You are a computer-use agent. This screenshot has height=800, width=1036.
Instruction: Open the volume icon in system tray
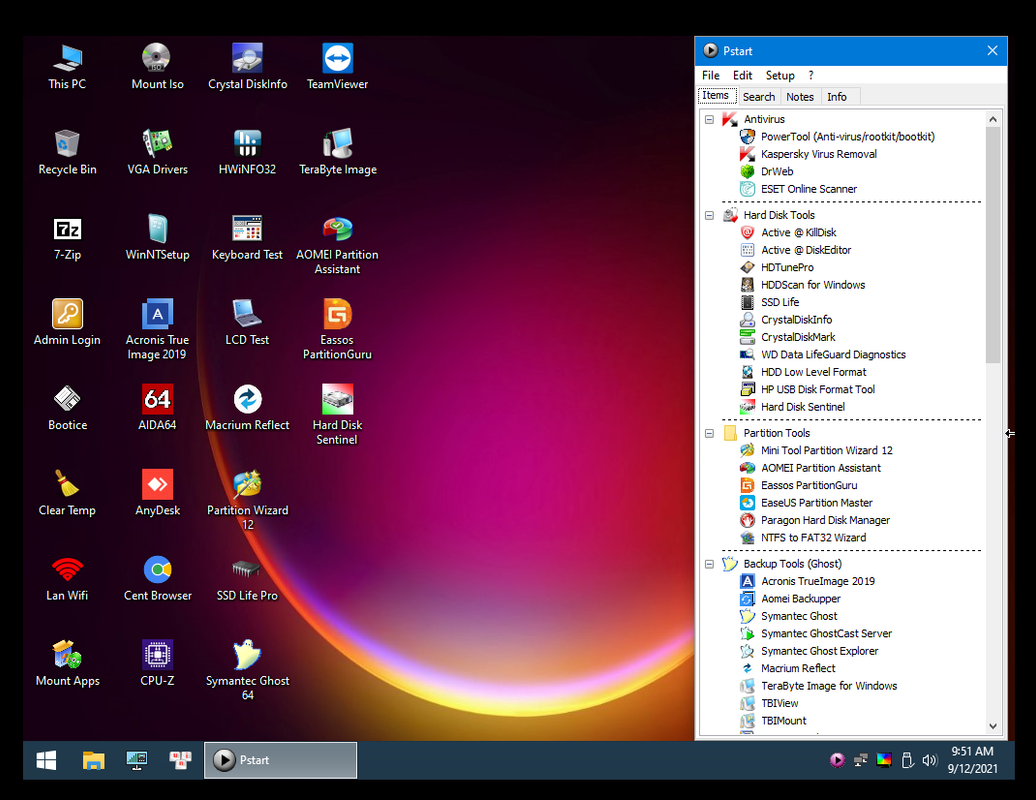tap(930, 760)
